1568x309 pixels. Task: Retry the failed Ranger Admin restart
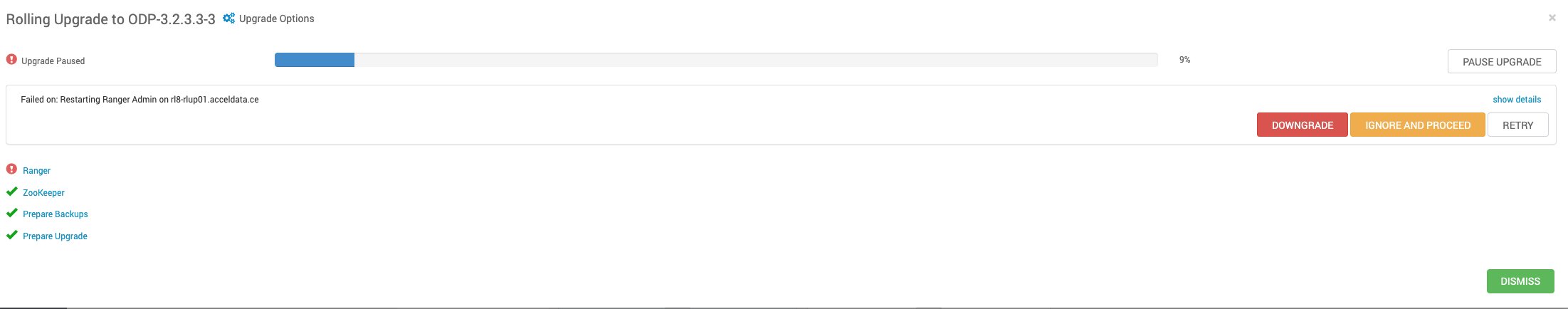(x=1517, y=125)
